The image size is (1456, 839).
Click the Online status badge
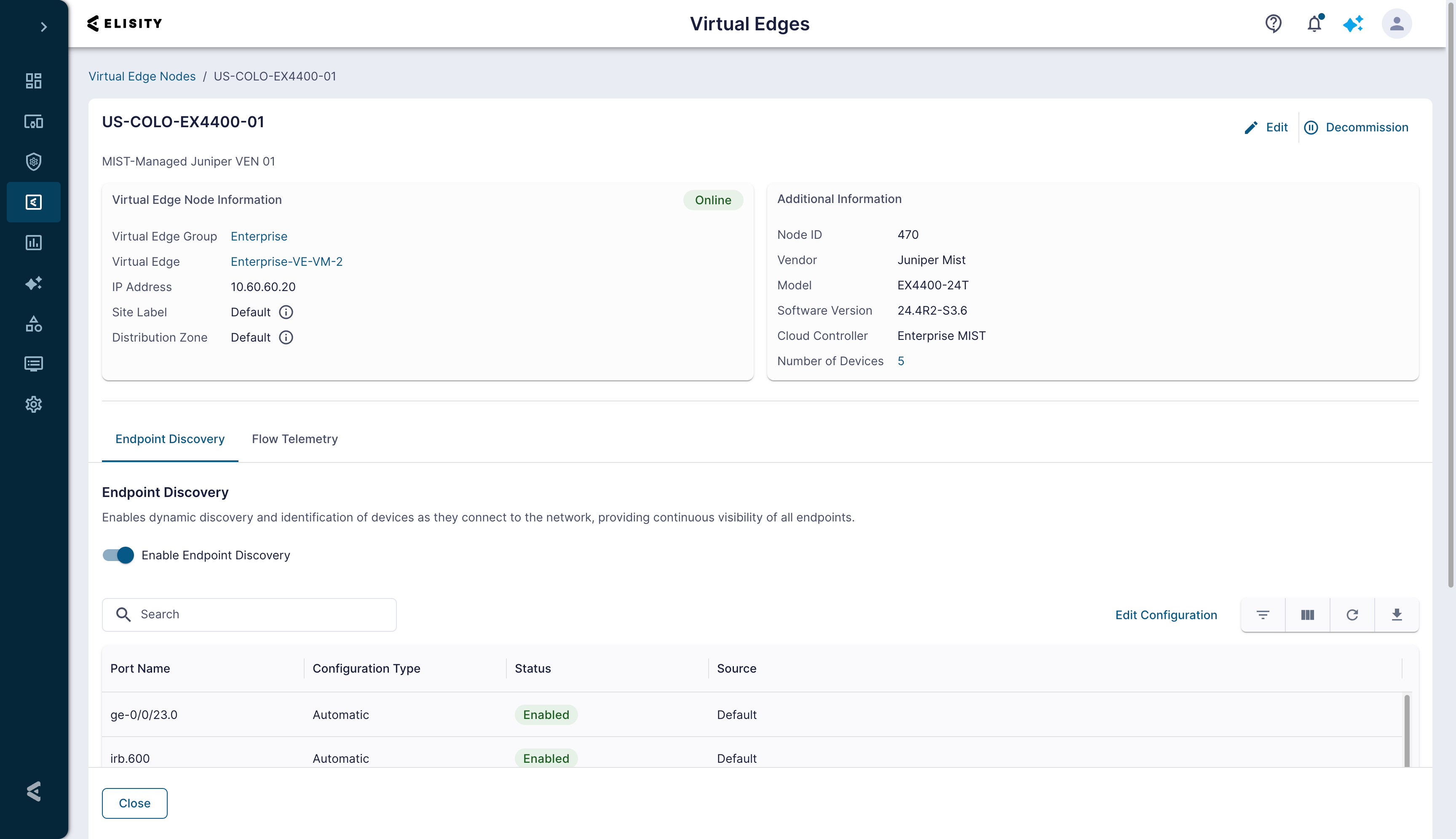(713, 200)
